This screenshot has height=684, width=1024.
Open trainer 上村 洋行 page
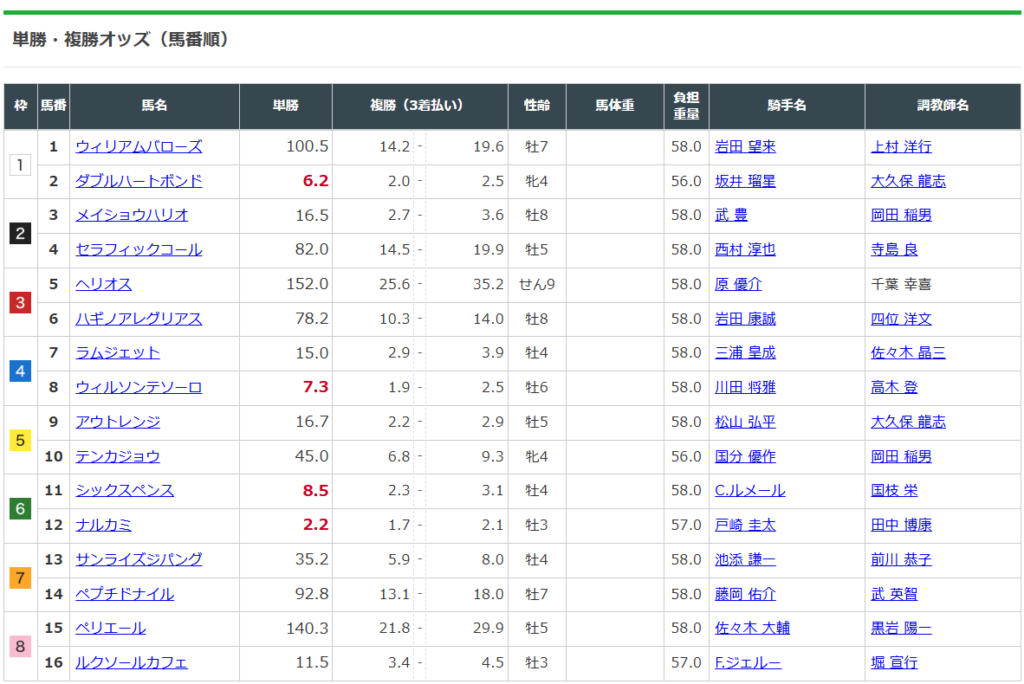click(x=901, y=147)
